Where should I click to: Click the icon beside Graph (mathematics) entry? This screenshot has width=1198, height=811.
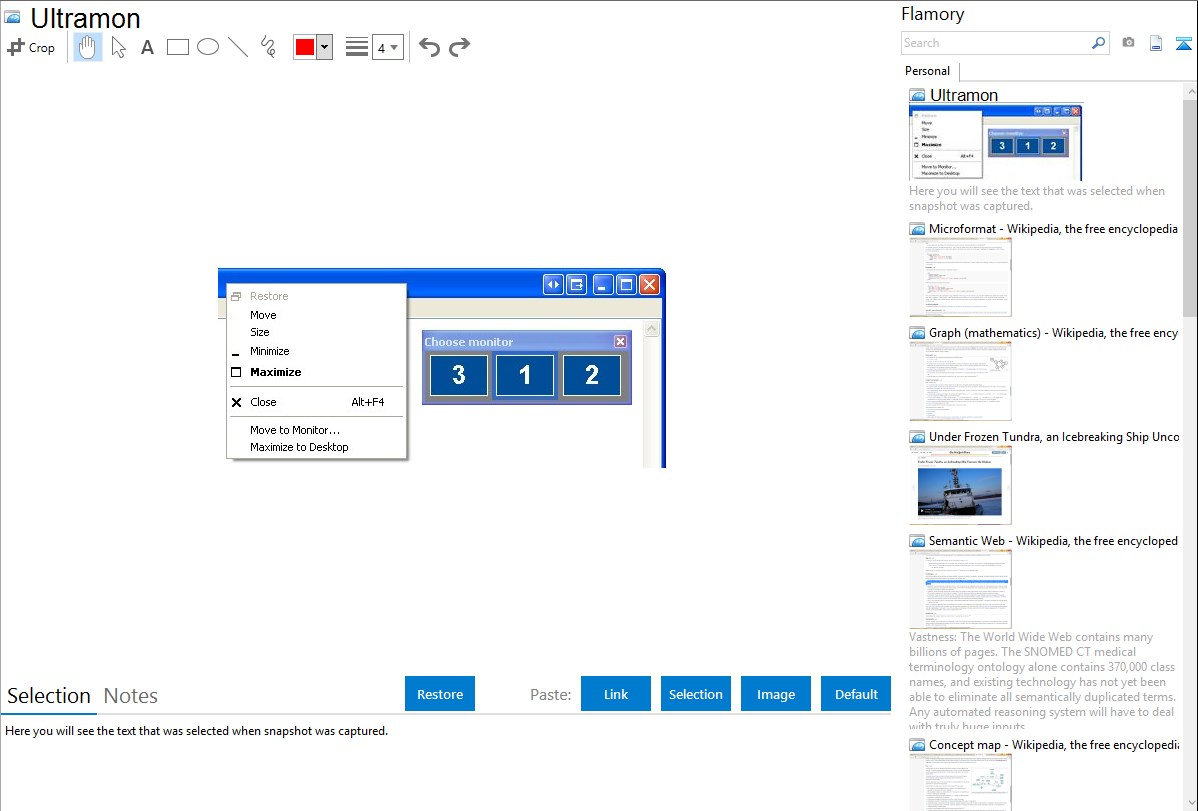[918, 333]
